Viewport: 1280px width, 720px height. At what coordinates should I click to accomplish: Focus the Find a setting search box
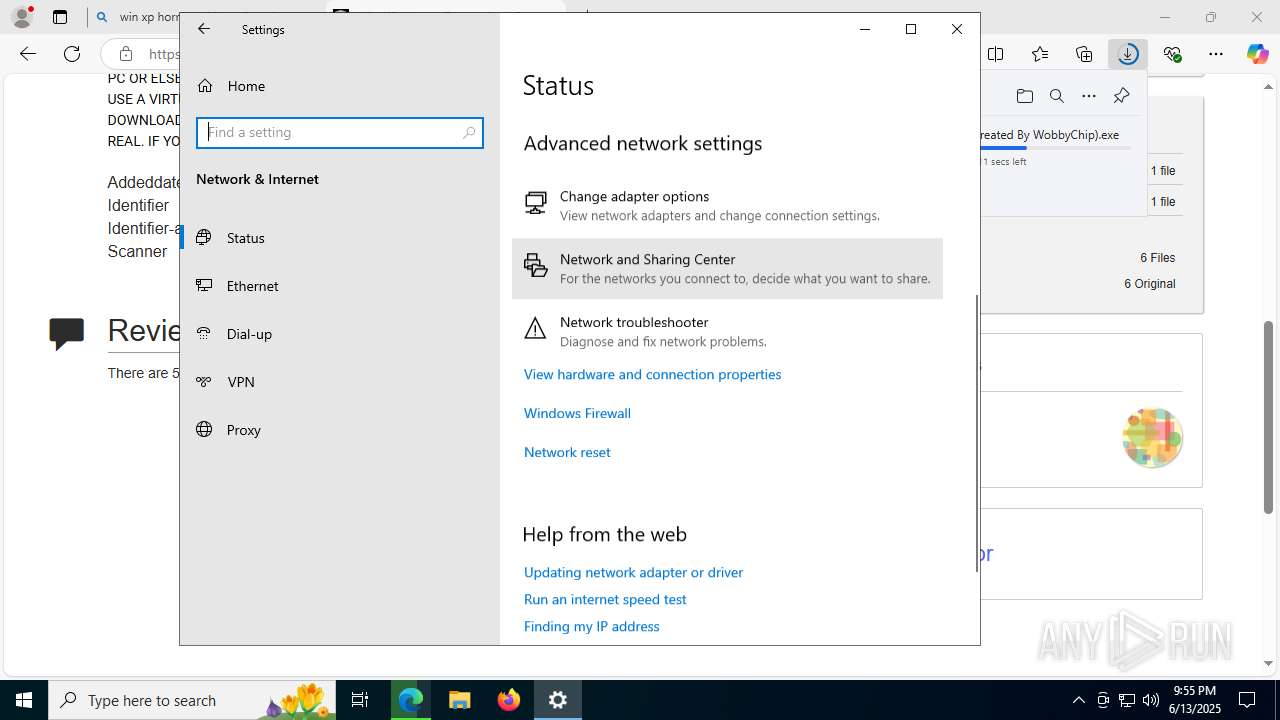click(x=340, y=133)
